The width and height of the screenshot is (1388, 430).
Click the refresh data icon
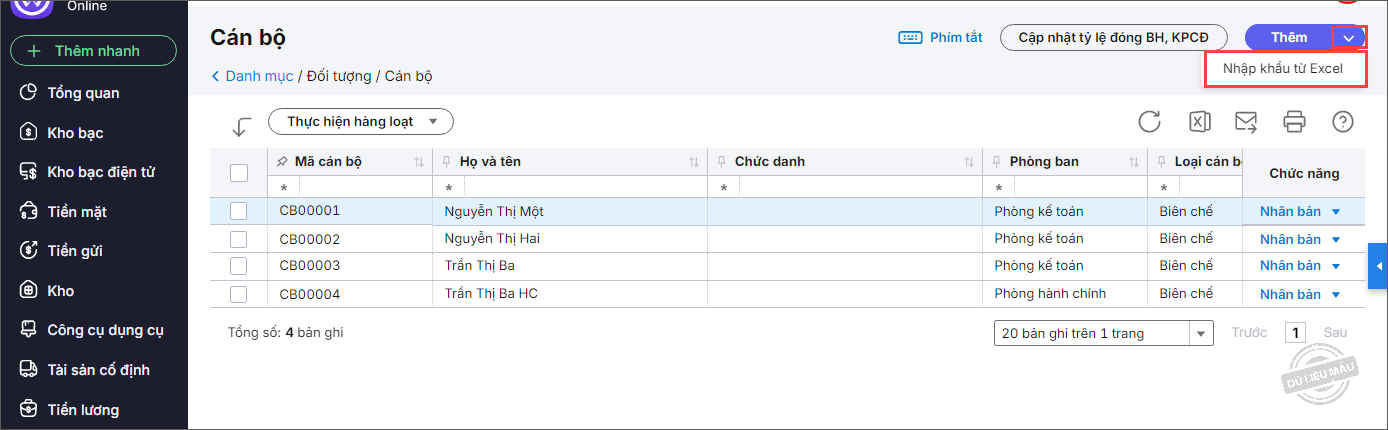coord(1150,122)
